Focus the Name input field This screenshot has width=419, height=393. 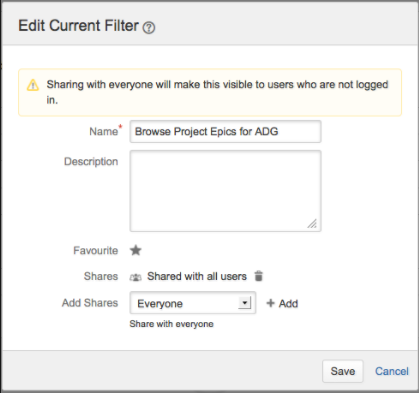[x=225, y=132]
